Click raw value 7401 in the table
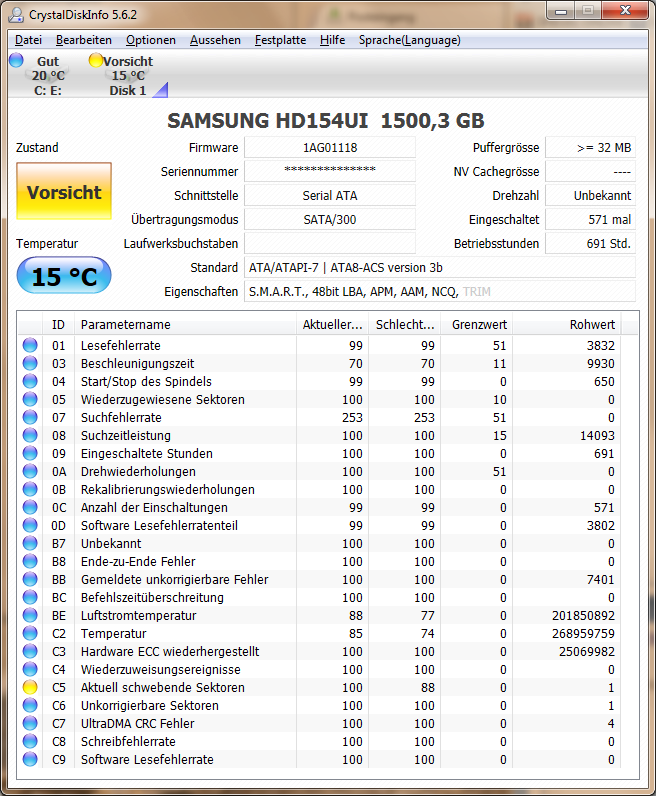The width and height of the screenshot is (656, 796). 601,580
